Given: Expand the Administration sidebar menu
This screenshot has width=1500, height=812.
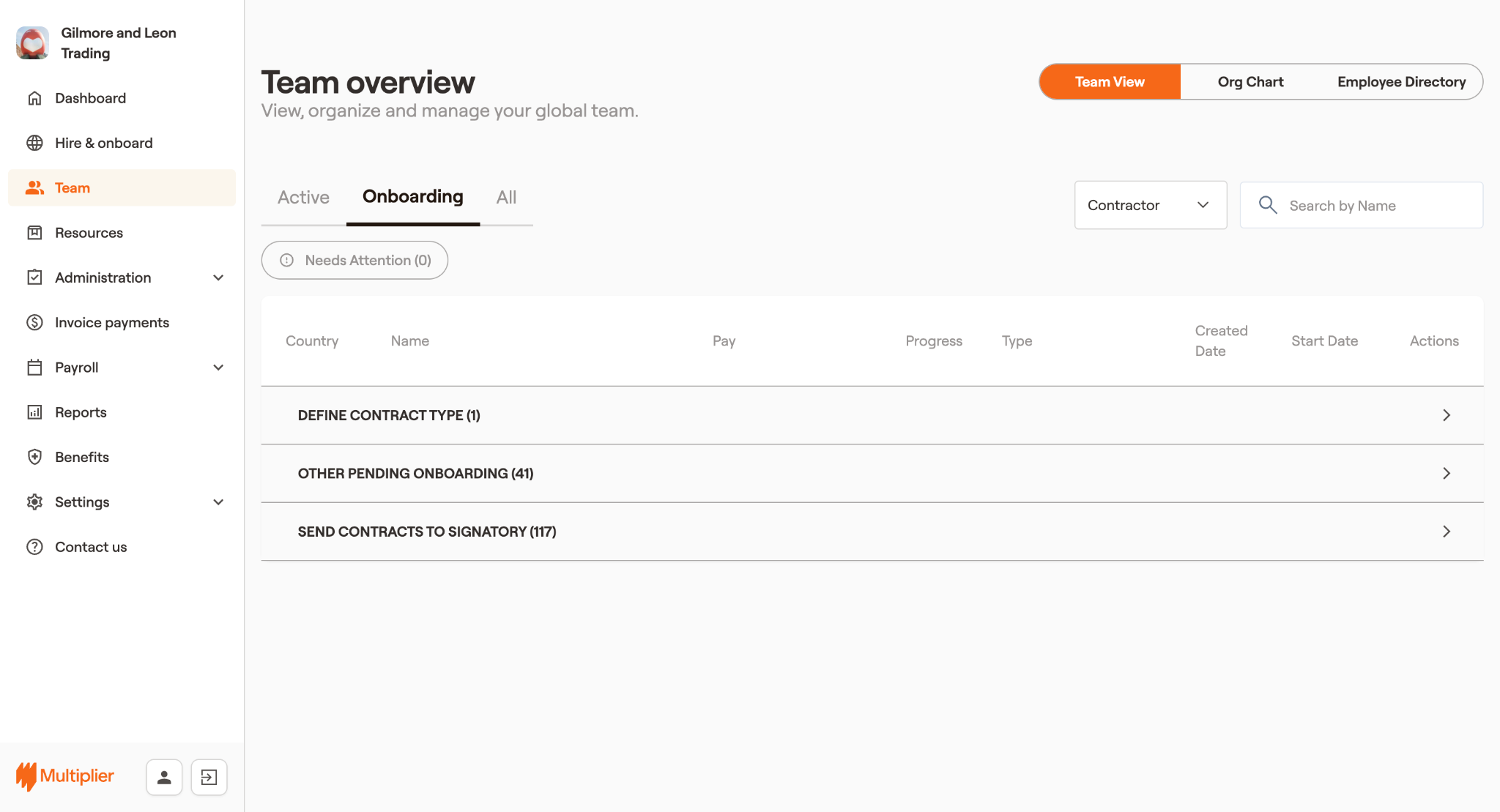Looking at the screenshot, I should click(218, 278).
